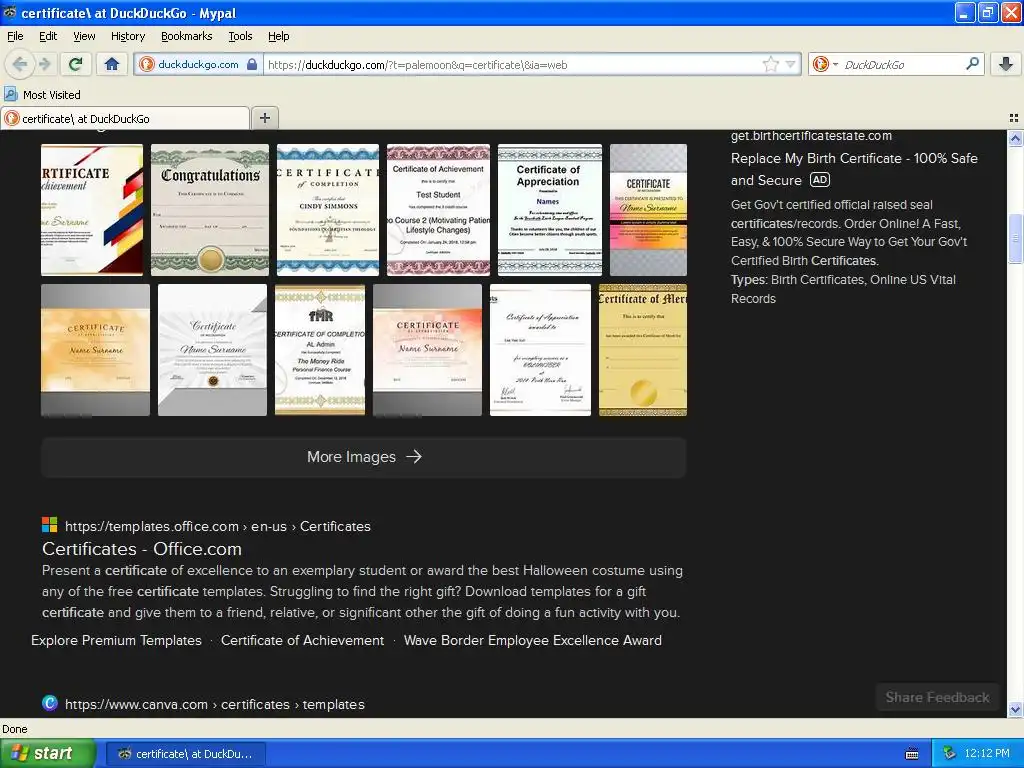Open the URL history dropdown arrow
1024x768 pixels.
[x=790, y=64]
